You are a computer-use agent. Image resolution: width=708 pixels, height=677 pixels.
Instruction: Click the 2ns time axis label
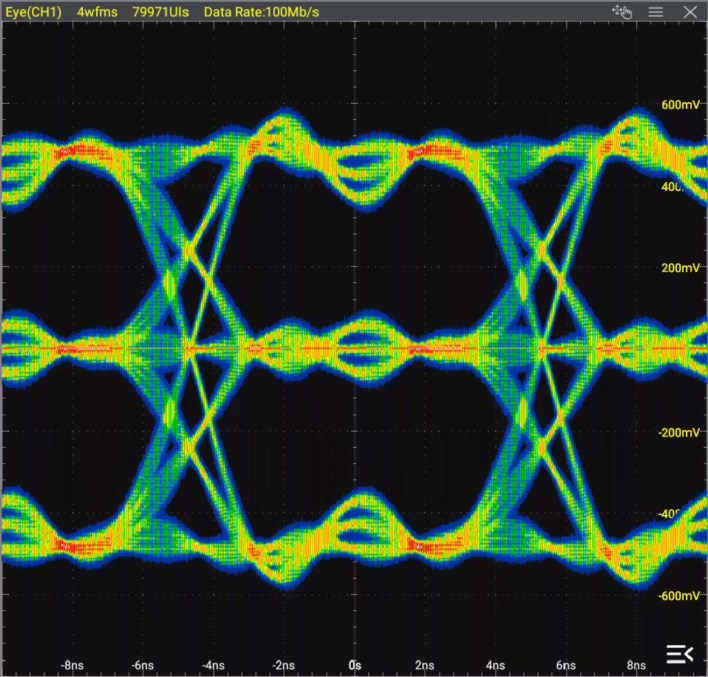tap(425, 665)
